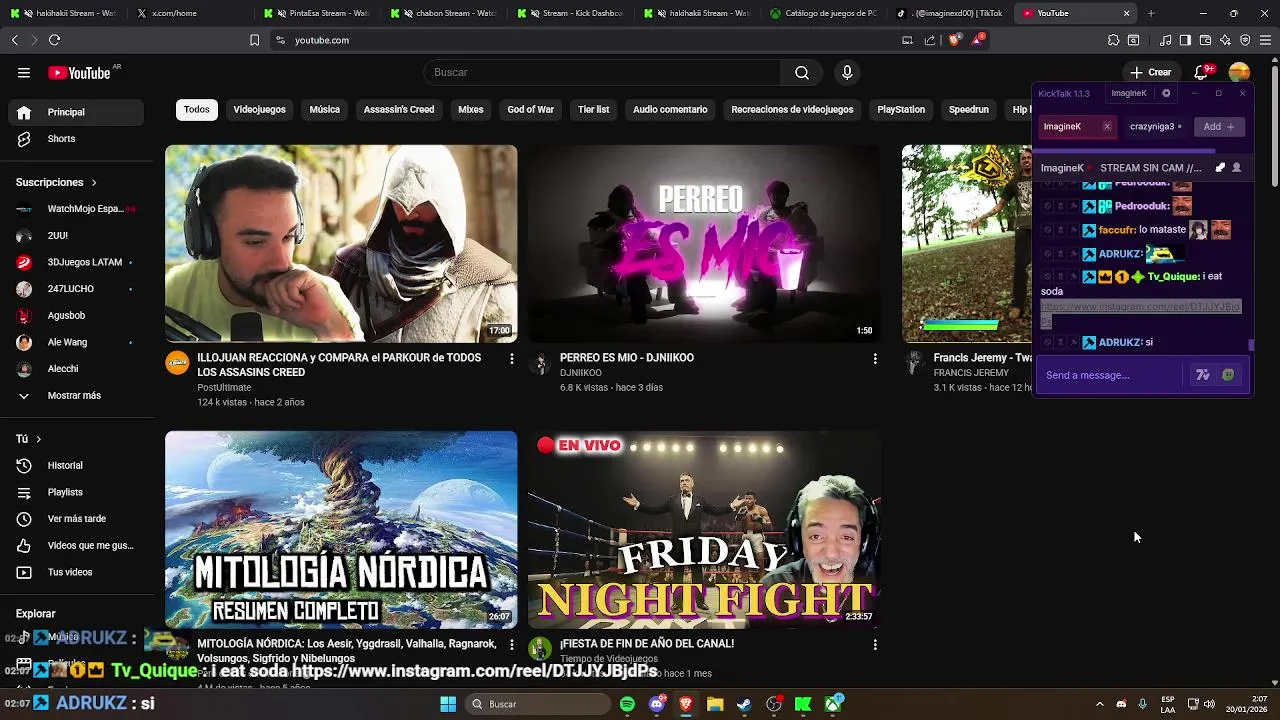Select the Todos filter chip
1280x720 pixels.
197,109
